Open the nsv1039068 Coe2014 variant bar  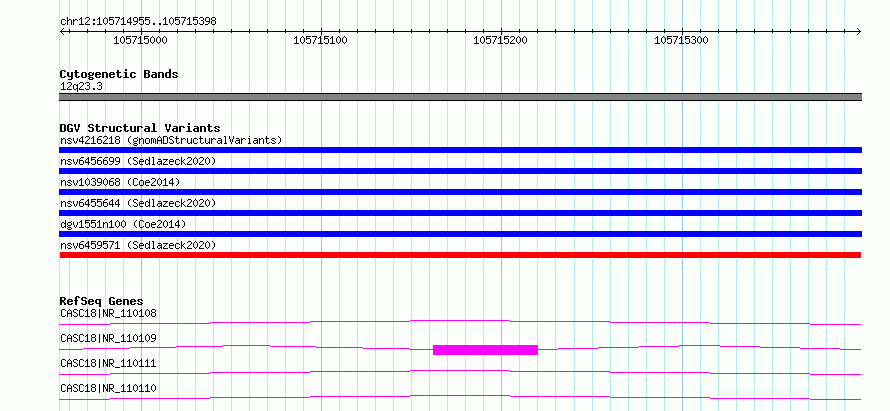(x=460, y=192)
